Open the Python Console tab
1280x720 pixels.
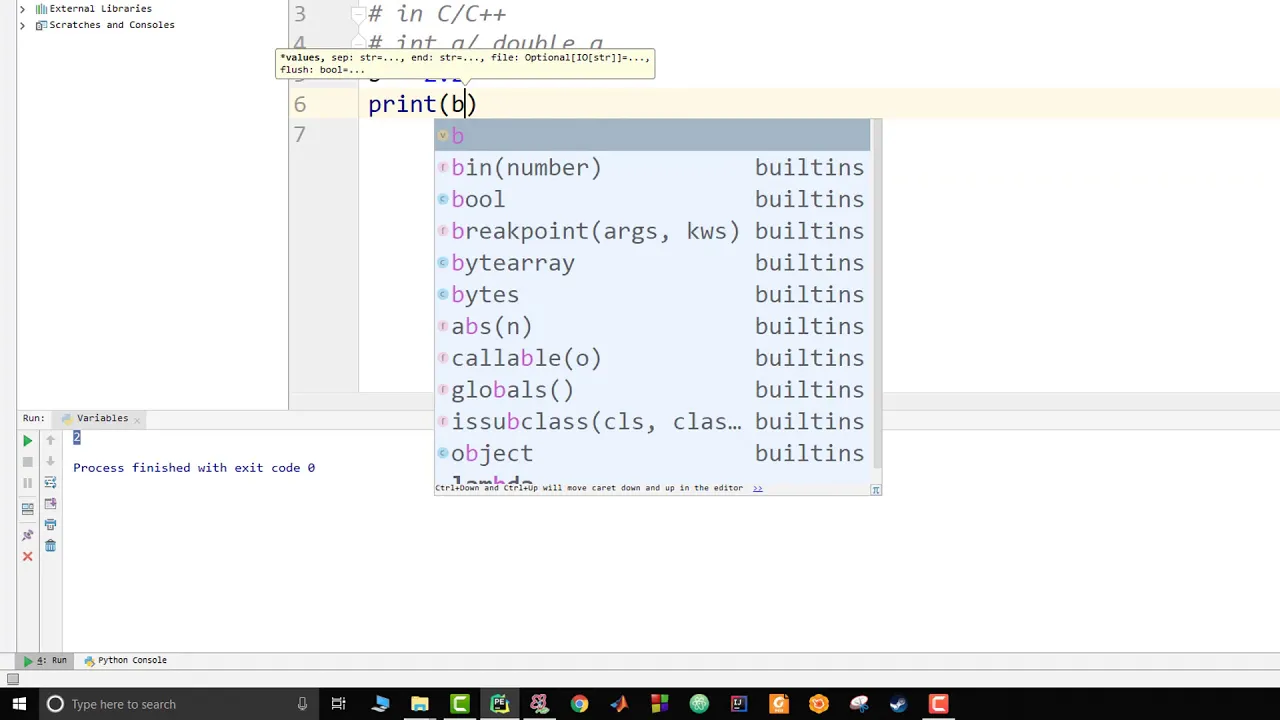click(126, 660)
